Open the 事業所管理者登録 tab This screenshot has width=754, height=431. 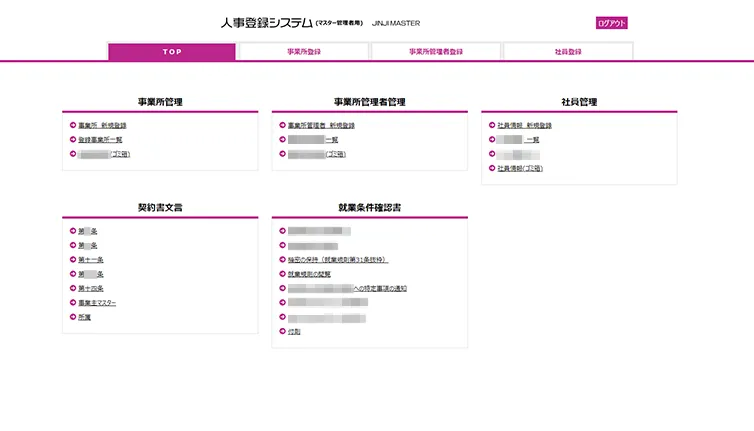point(436,52)
